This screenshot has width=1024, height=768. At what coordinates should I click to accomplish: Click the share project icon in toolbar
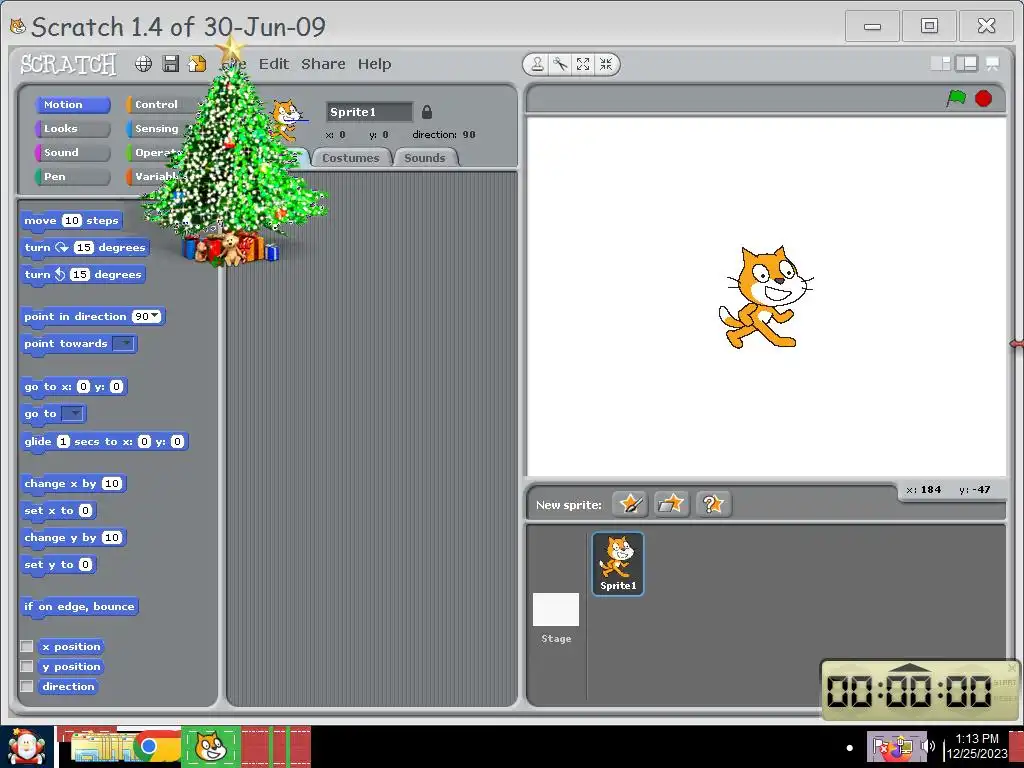(197, 63)
